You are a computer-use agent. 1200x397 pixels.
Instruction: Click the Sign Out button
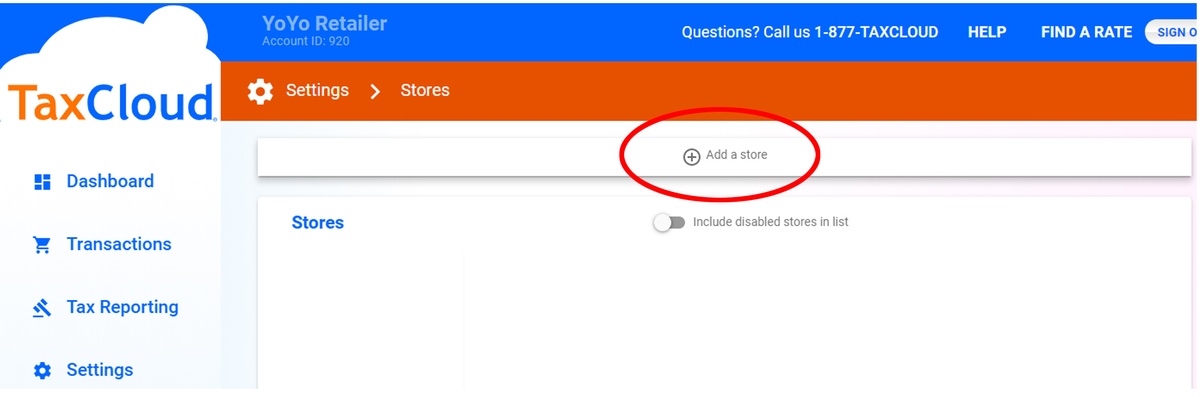1174,32
